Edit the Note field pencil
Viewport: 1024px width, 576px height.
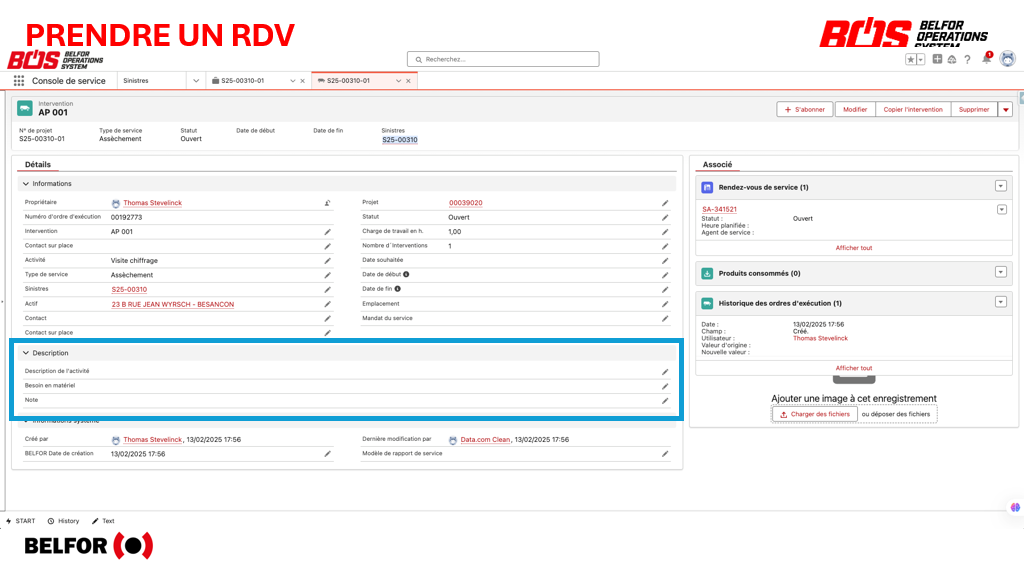(x=665, y=400)
